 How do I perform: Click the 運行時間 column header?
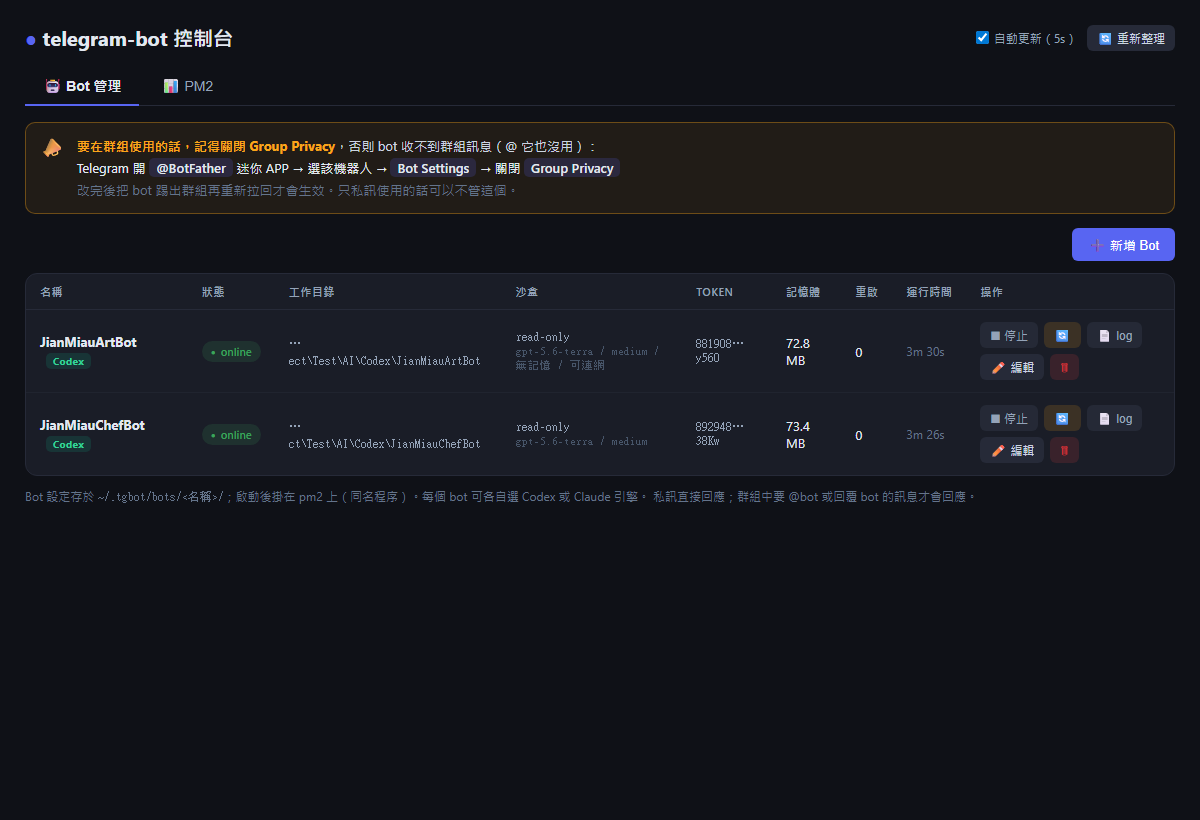929,292
